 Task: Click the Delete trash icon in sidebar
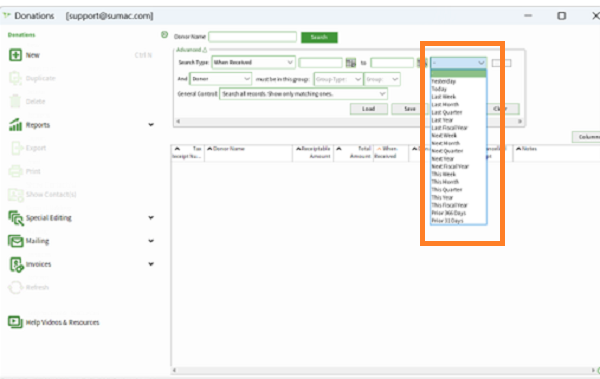[x=15, y=101]
